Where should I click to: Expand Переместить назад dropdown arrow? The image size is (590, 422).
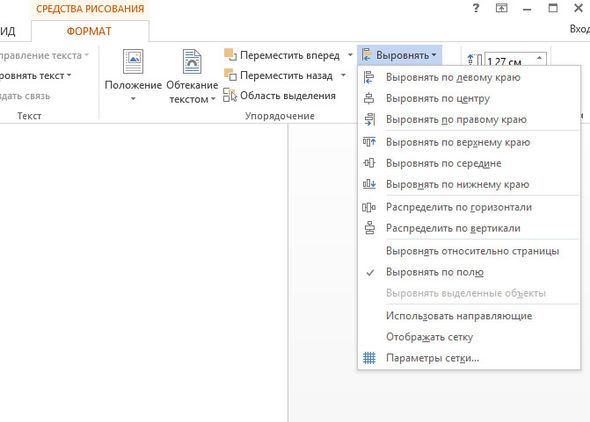point(343,76)
